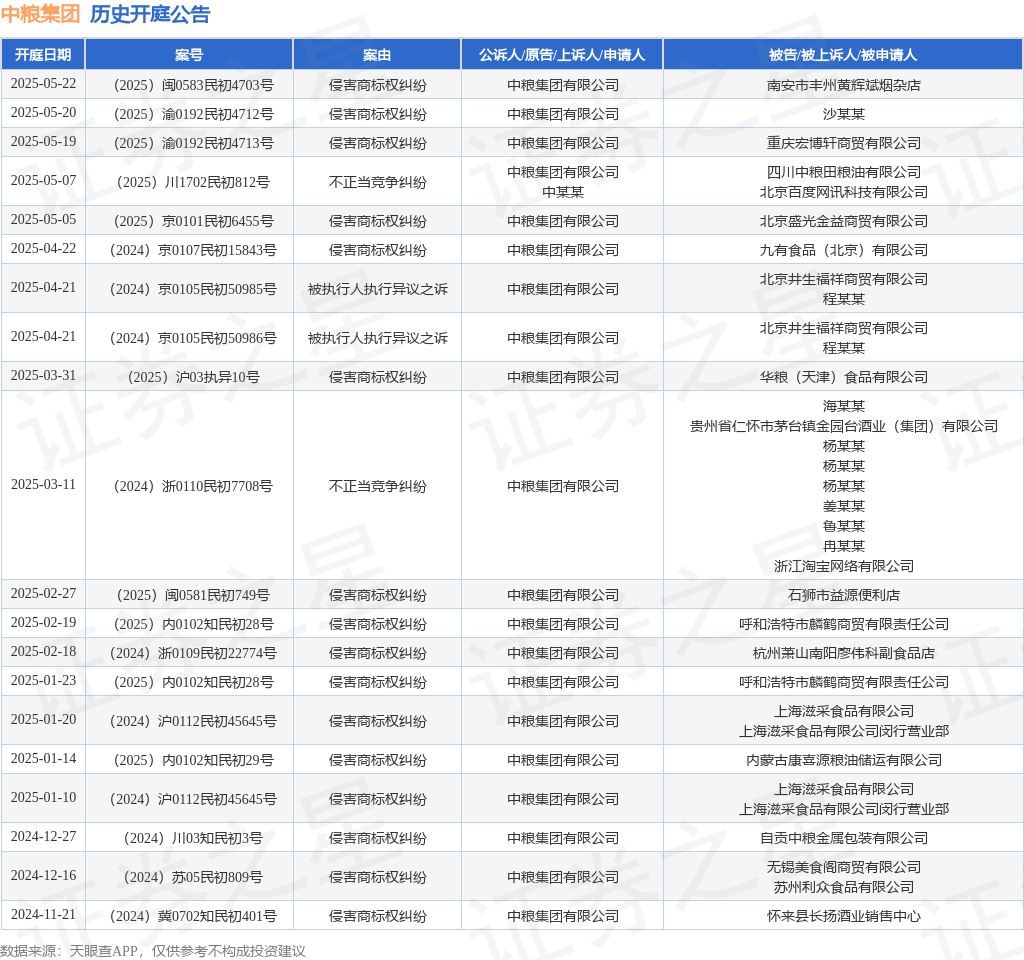Click the 开庭日期 column header
The height and width of the screenshot is (960, 1024).
tap(43, 55)
